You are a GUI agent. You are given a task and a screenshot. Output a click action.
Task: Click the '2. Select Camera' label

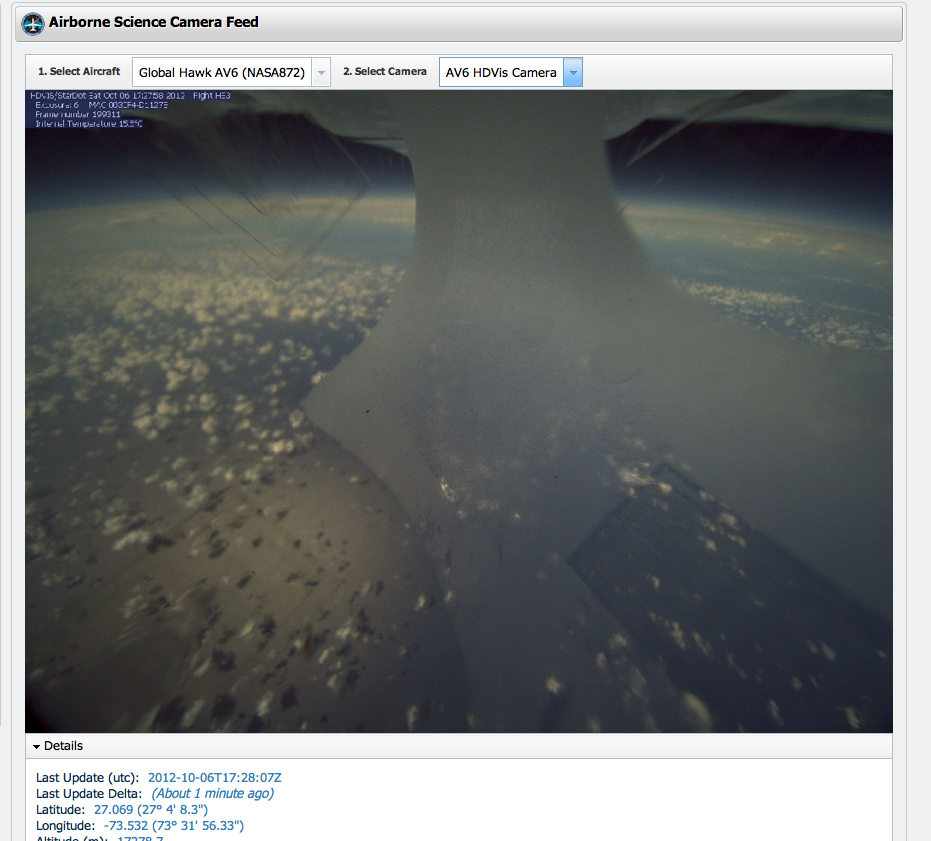pos(385,72)
